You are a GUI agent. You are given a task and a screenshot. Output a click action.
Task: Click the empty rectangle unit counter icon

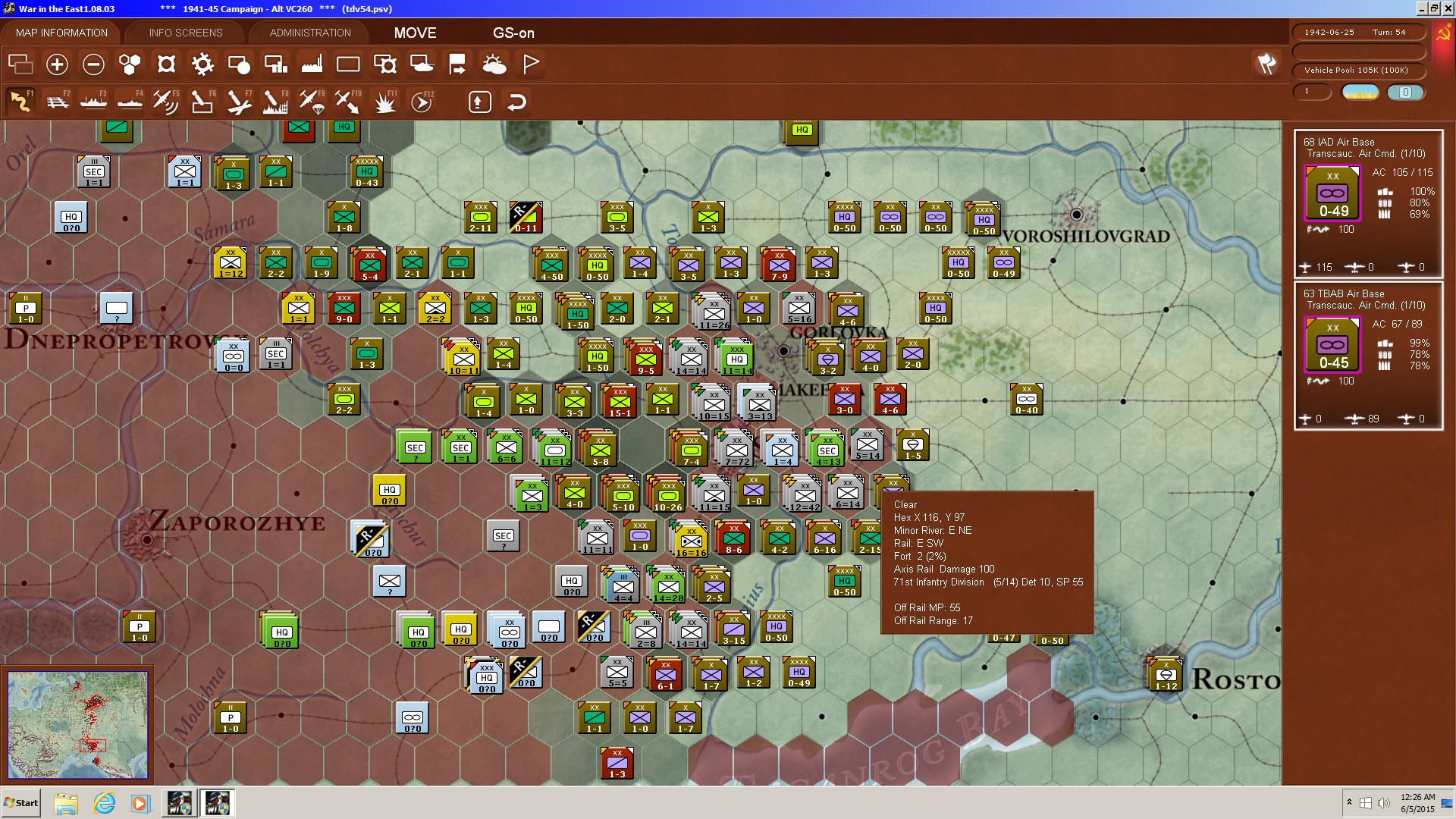pyautogui.click(x=348, y=64)
